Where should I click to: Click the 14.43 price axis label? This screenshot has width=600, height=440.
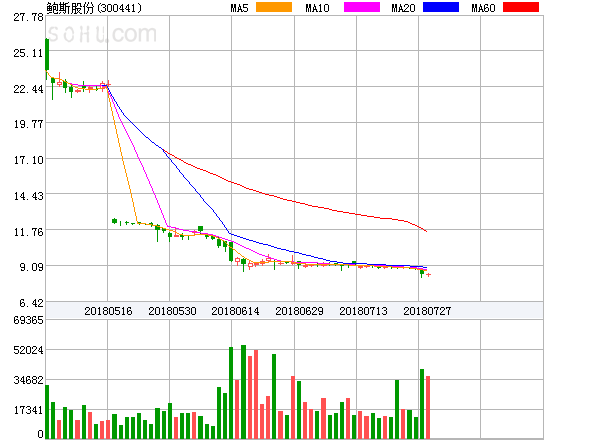tap(28, 196)
